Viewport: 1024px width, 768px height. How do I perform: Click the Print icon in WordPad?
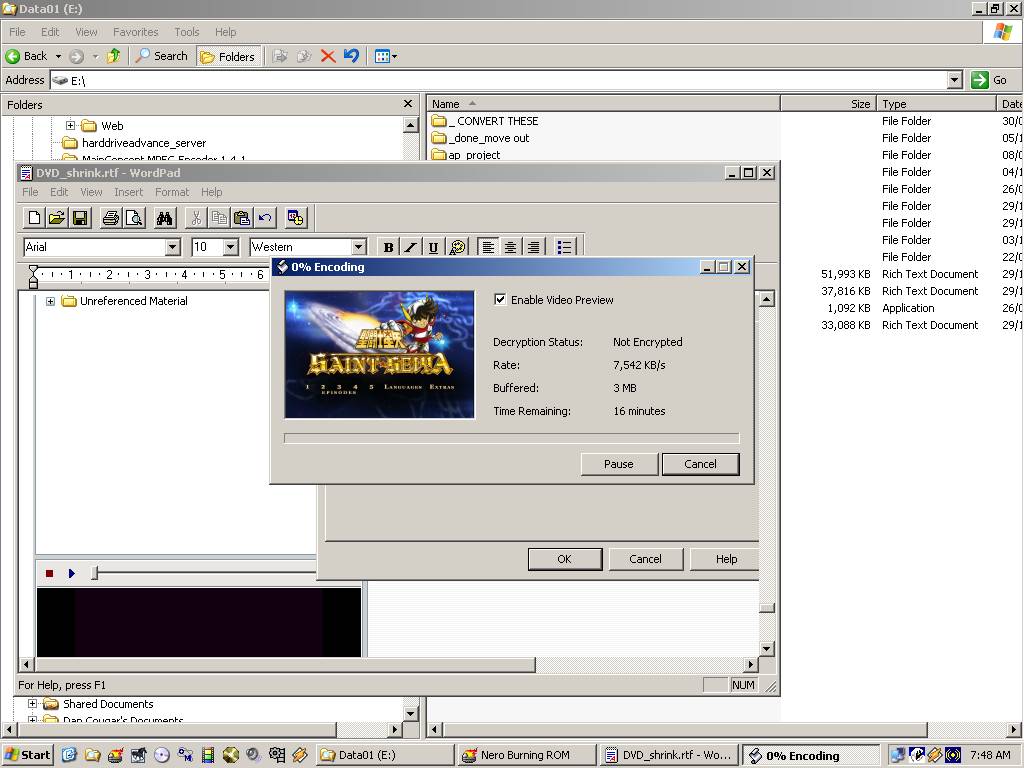[110, 217]
